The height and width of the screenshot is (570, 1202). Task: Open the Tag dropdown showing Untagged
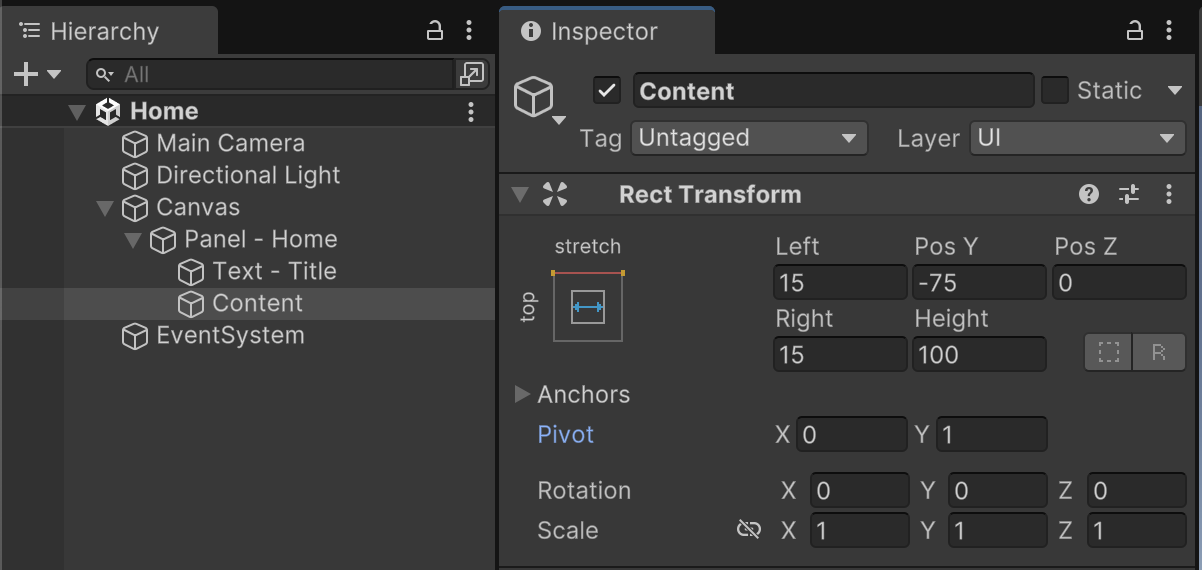[749, 138]
